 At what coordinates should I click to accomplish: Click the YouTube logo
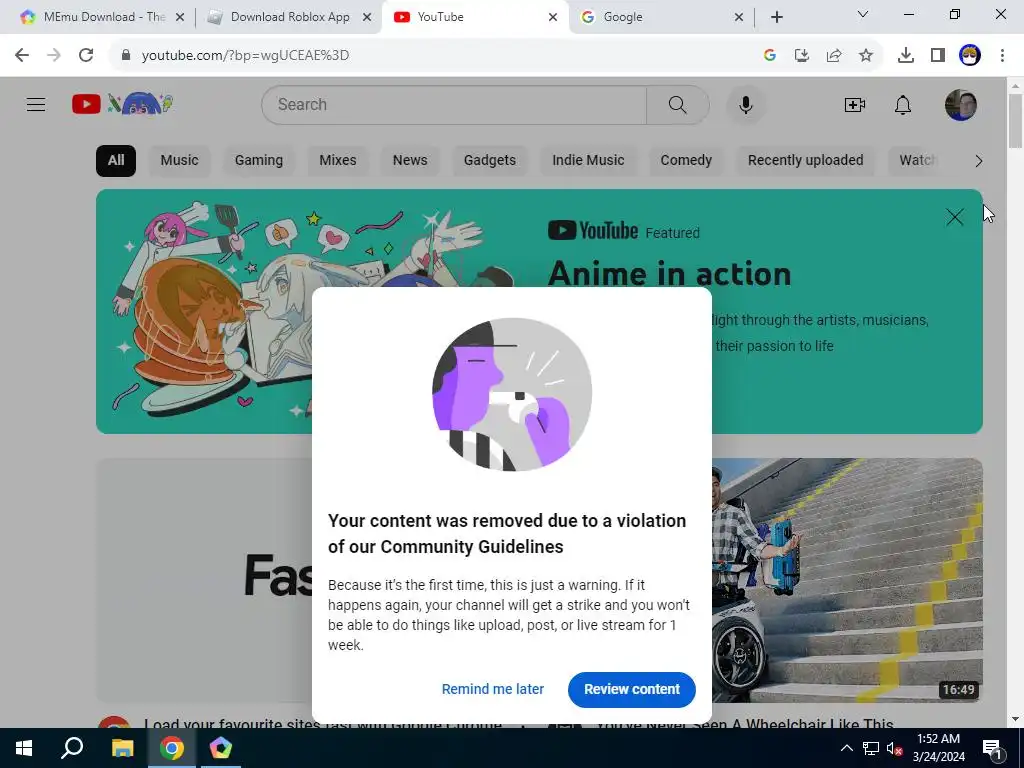122,104
